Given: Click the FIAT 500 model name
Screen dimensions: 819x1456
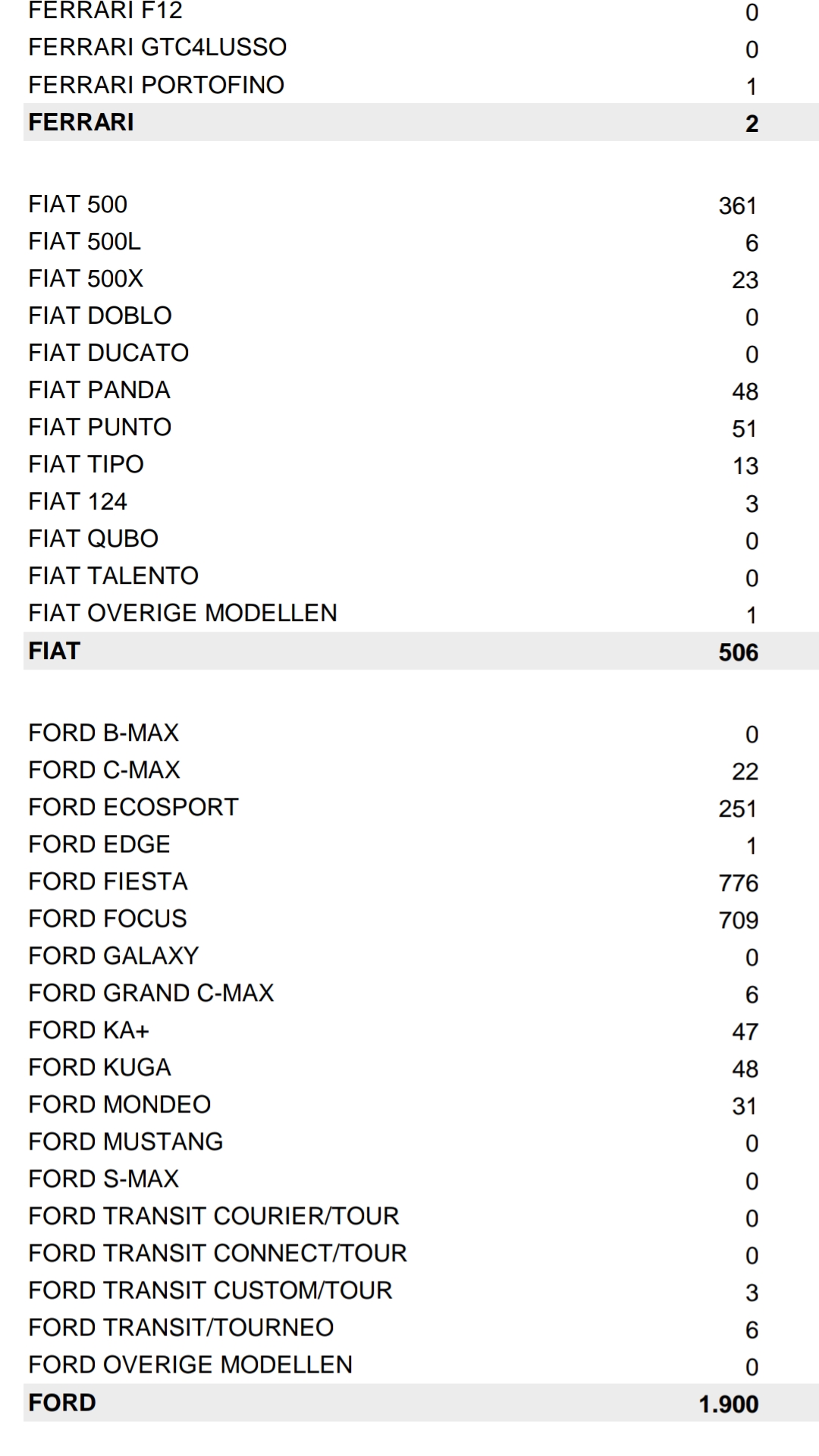Looking at the screenshot, I should coord(78,204).
